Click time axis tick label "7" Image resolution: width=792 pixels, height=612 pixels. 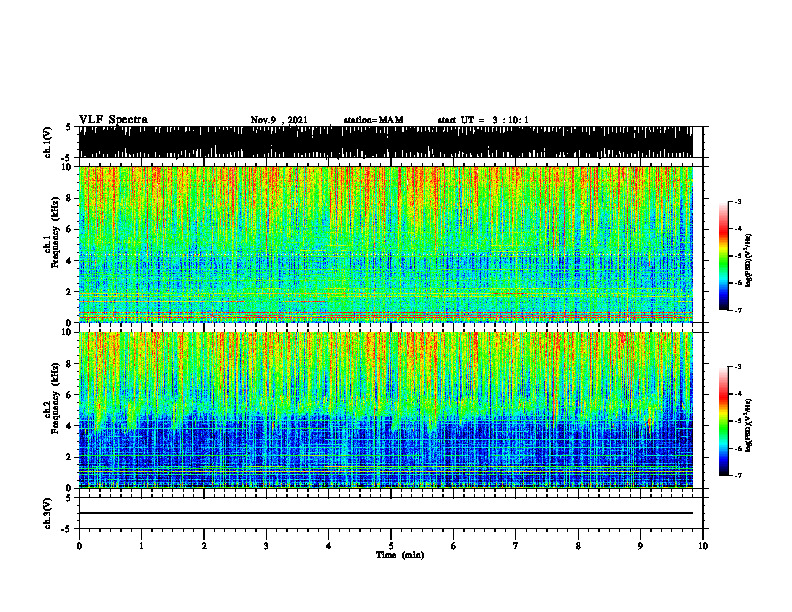click(x=516, y=546)
